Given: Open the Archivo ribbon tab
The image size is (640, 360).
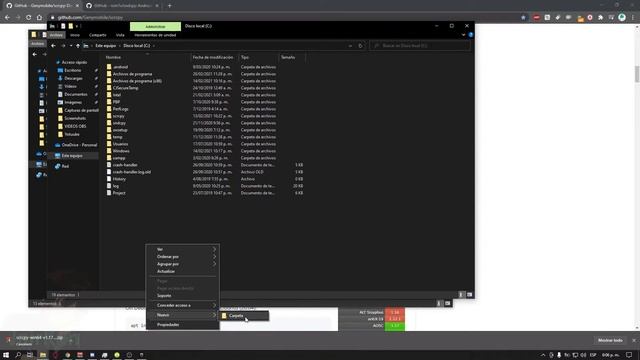Looking at the screenshot, I should tap(56, 35).
